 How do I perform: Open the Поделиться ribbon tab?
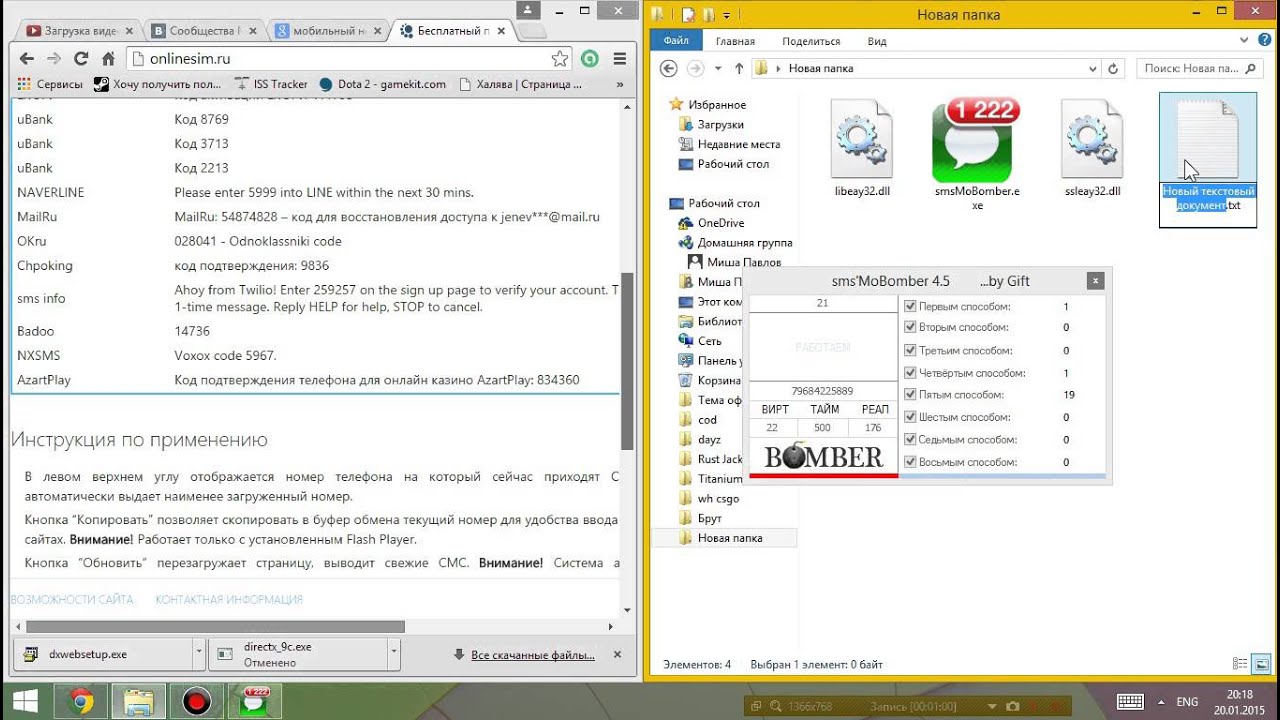[x=811, y=41]
